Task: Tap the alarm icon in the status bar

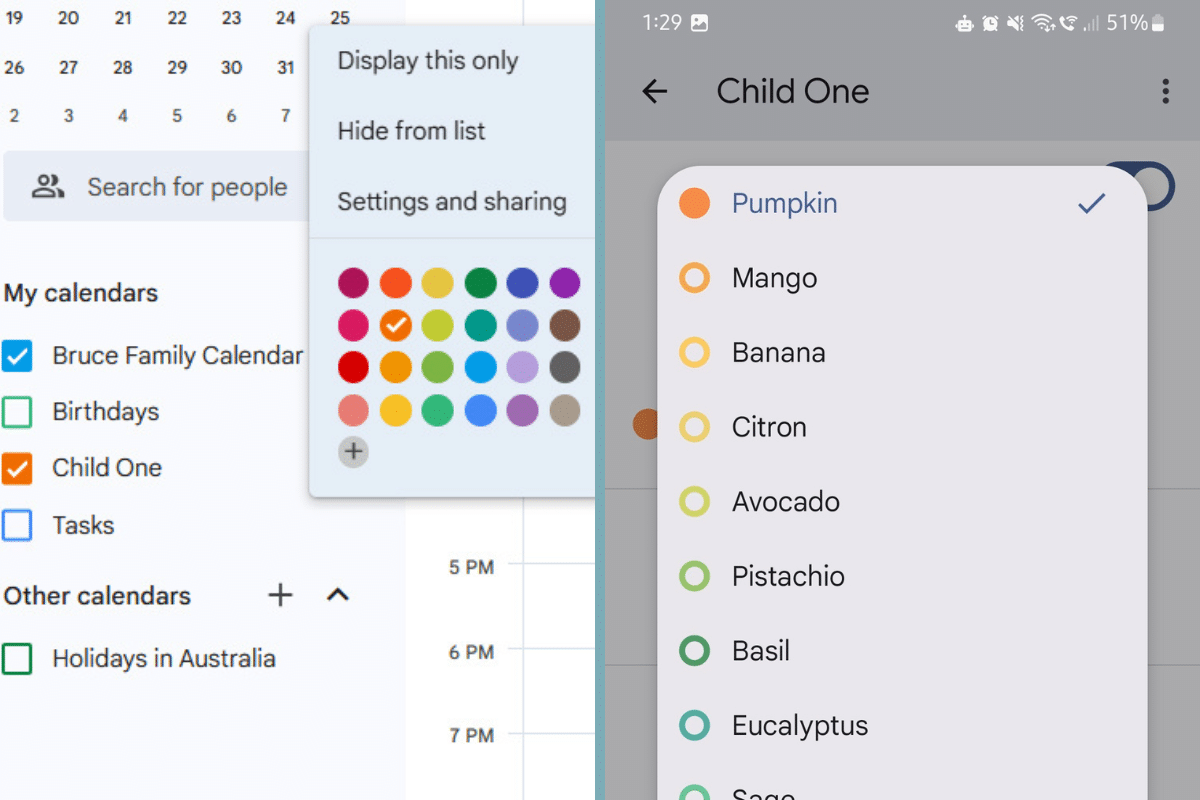Action: (988, 20)
